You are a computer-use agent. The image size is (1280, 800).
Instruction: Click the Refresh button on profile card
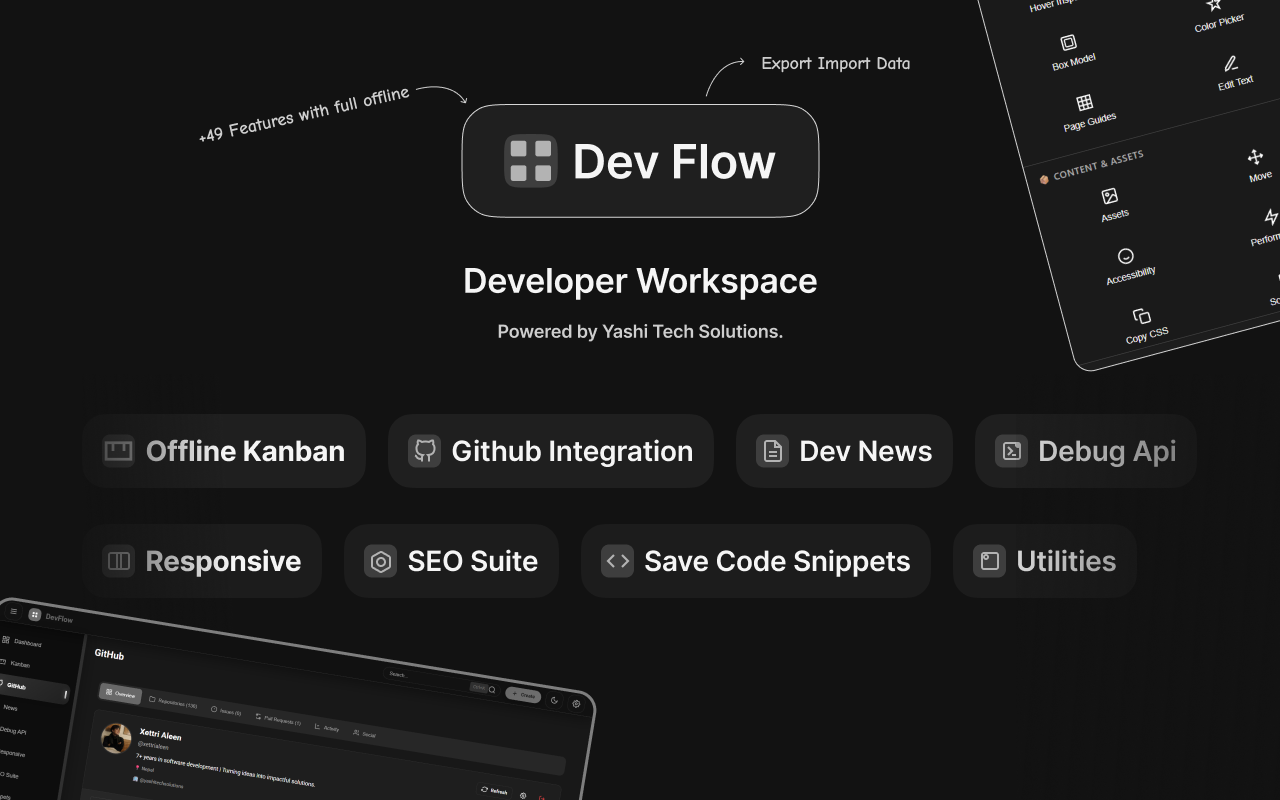pos(494,790)
